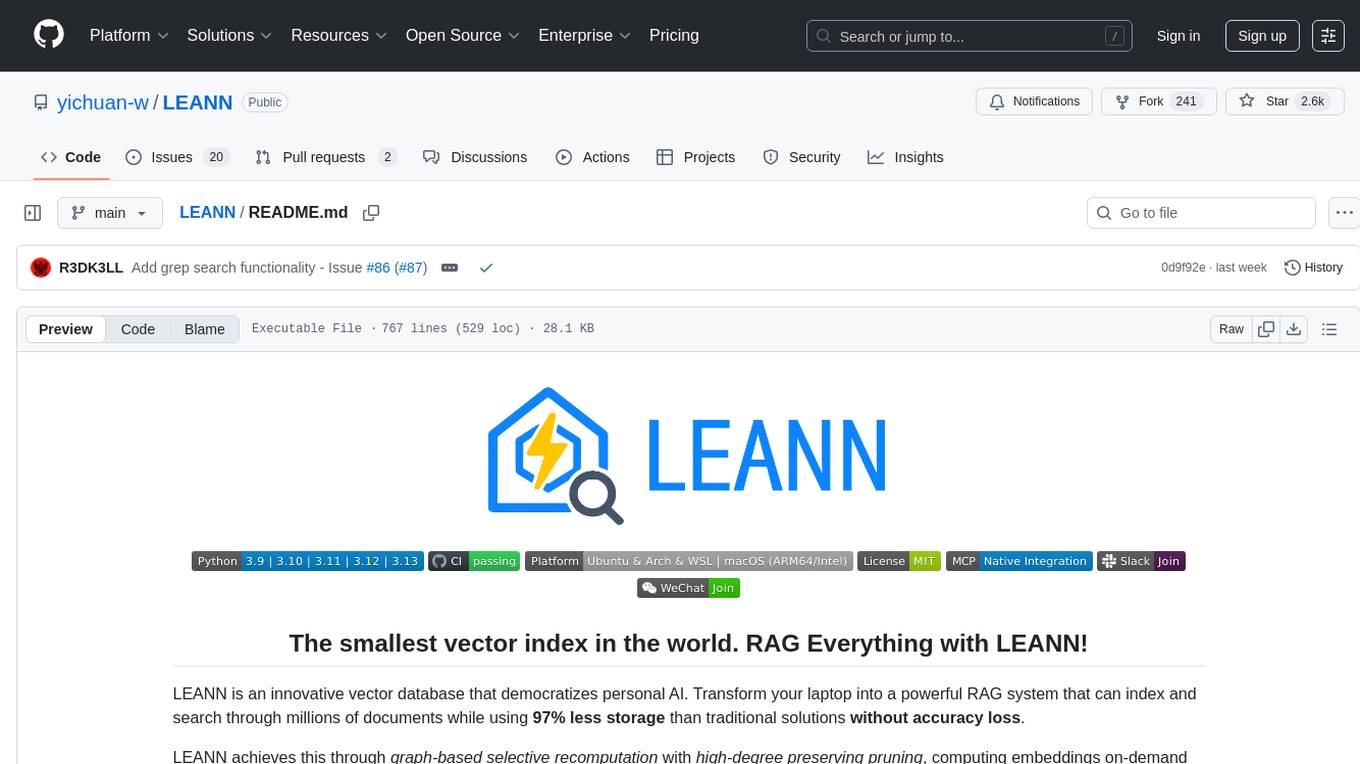Open commit 0d9f92e link

(x=1185, y=268)
